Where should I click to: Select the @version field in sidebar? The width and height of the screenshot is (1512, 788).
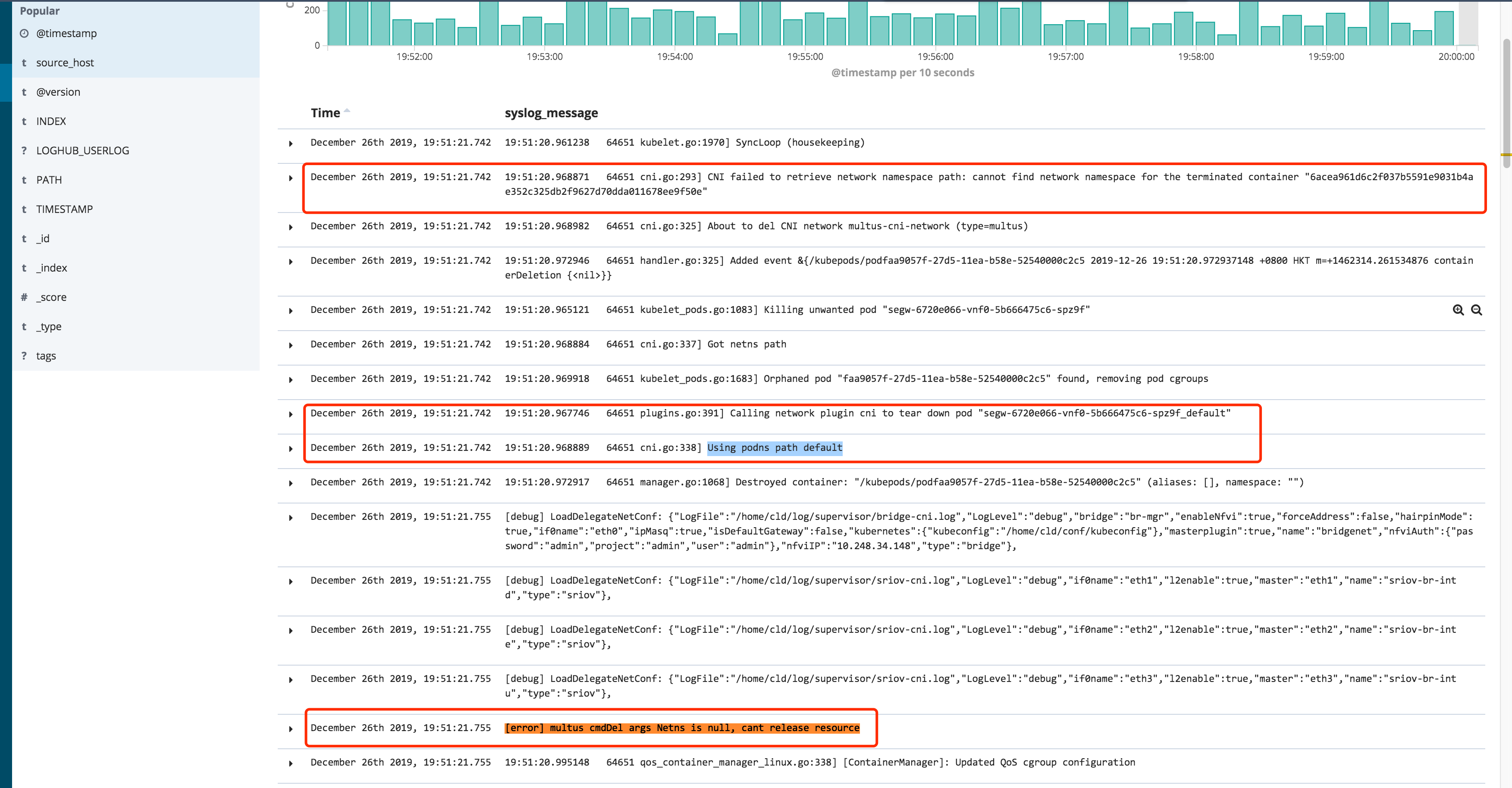point(59,91)
